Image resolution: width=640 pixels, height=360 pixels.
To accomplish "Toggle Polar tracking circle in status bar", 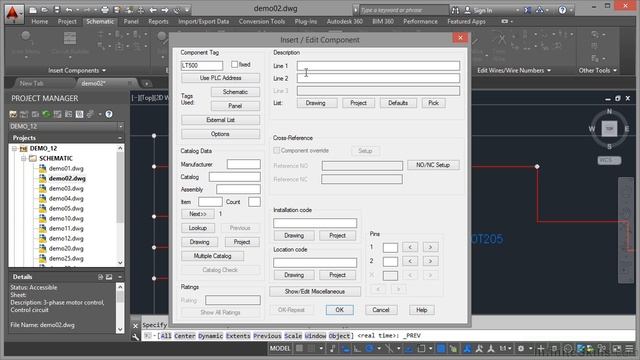I will click(369, 349).
